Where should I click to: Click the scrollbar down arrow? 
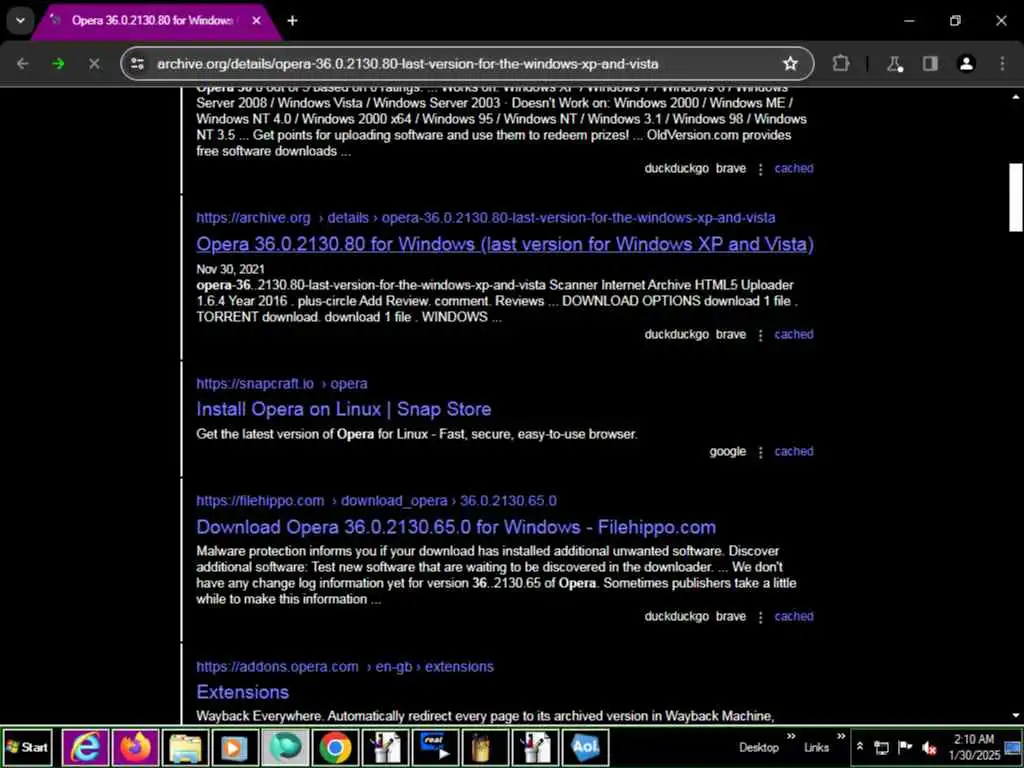1016,716
